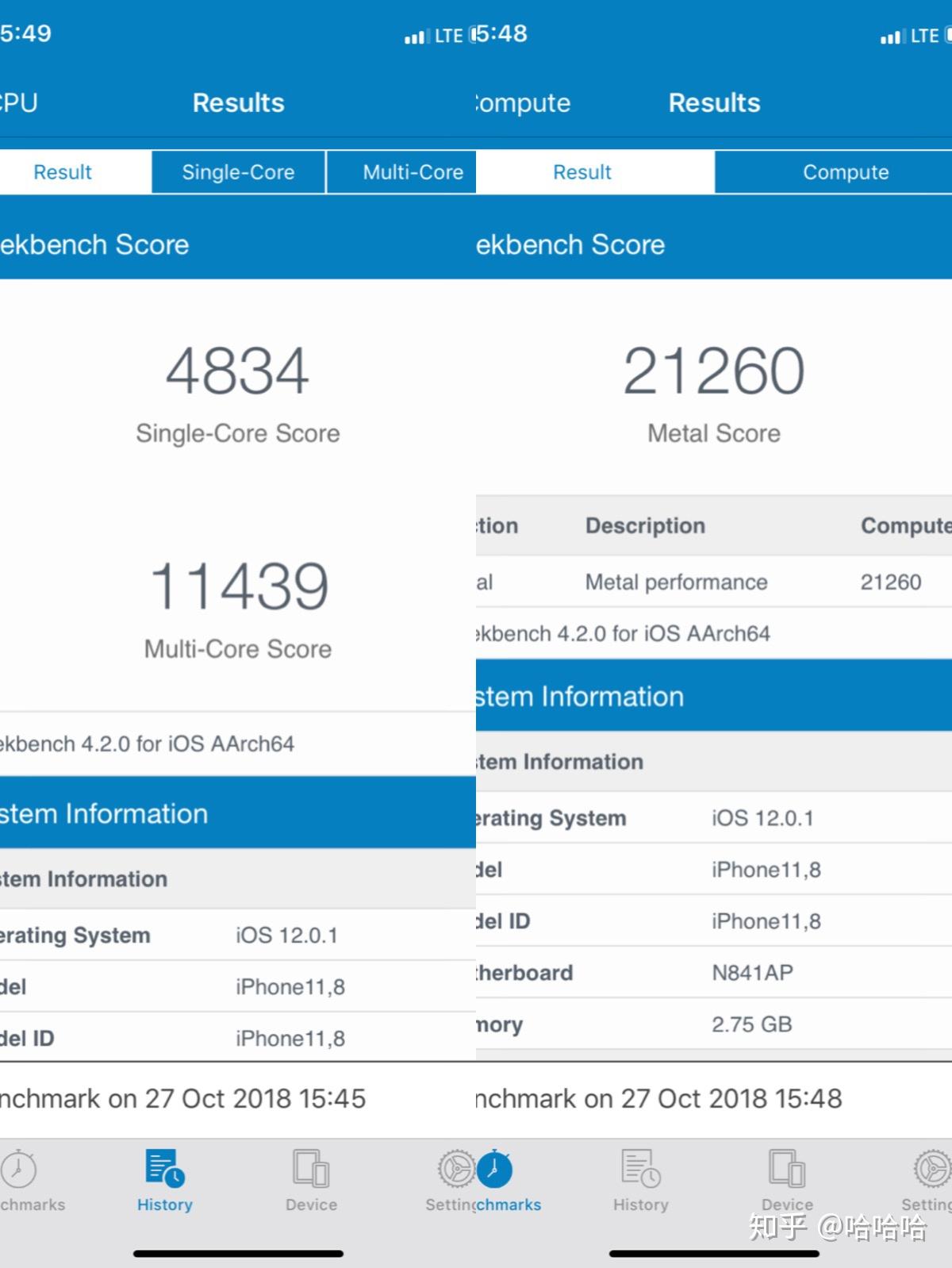
Task: Tap iOS 12.0.1 value in right screenshot
Action: tap(762, 818)
